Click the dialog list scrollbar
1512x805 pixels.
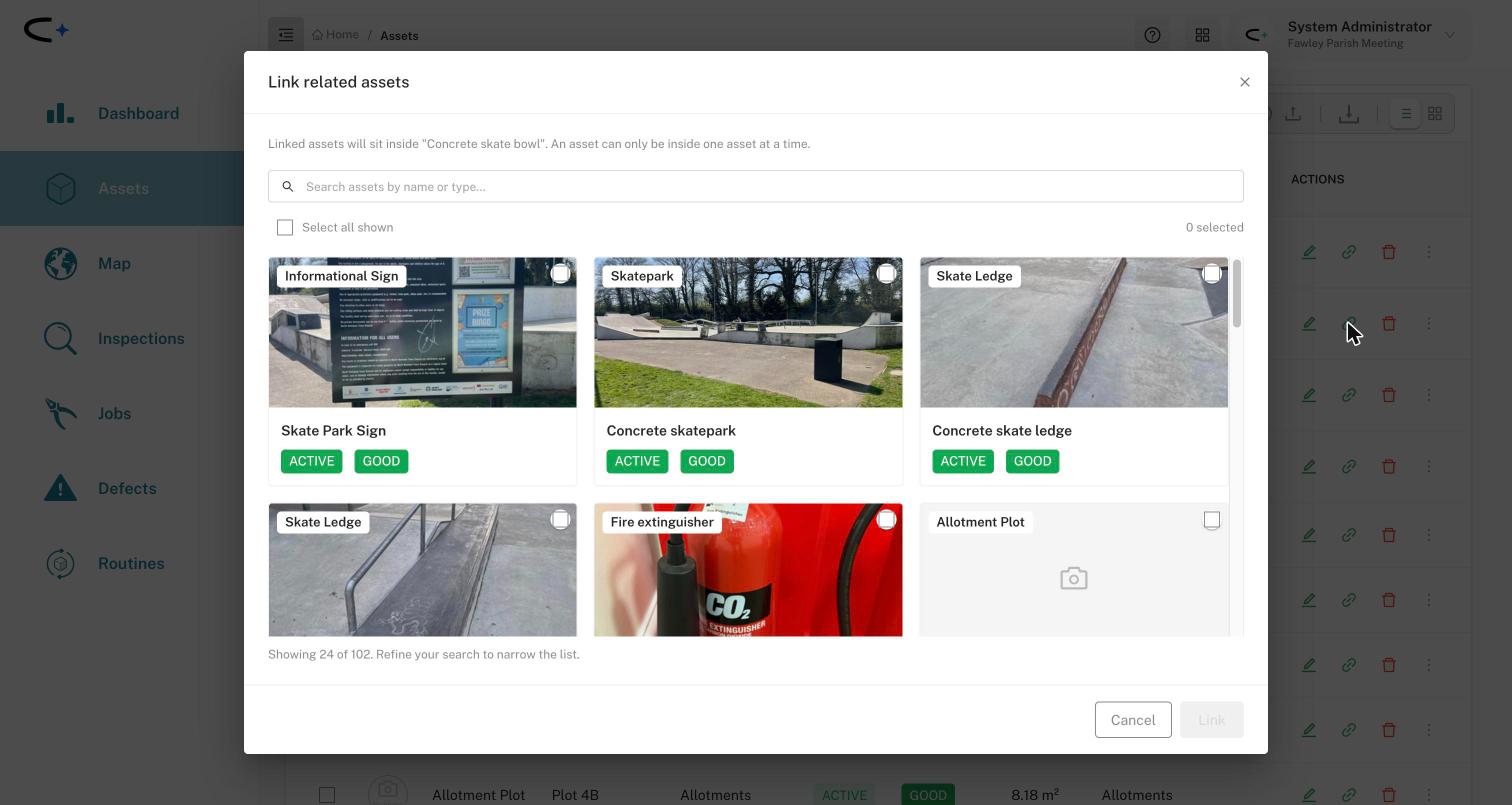(x=1237, y=294)
